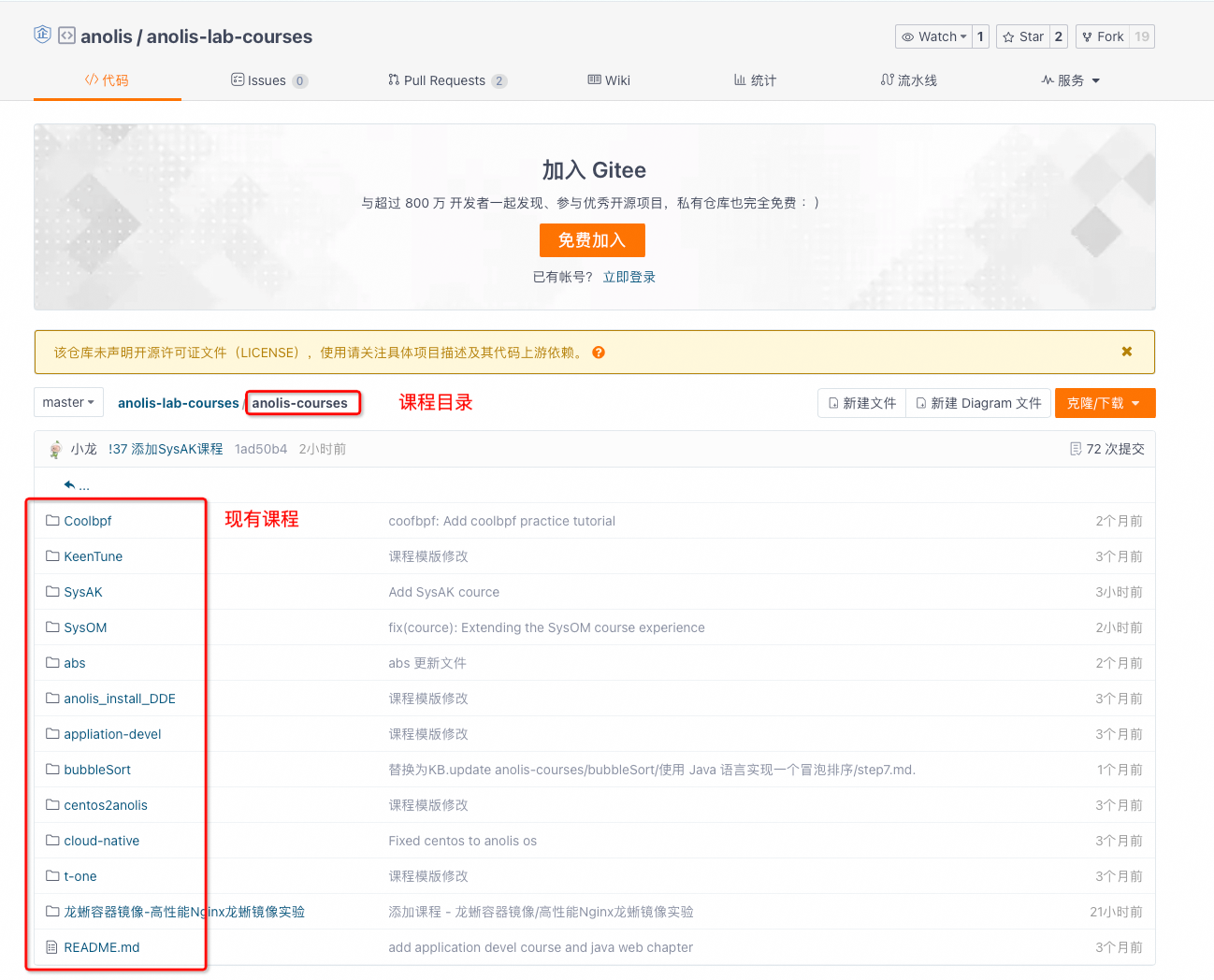Open the 流水线 tab
Viewport: 1214px width, 980px height.
[908, 80]
